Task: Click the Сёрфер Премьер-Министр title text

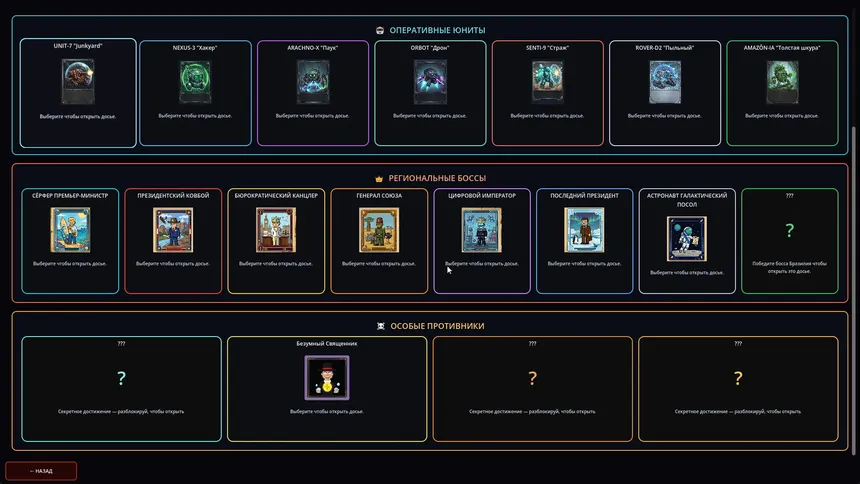Action: coord(70,195)
